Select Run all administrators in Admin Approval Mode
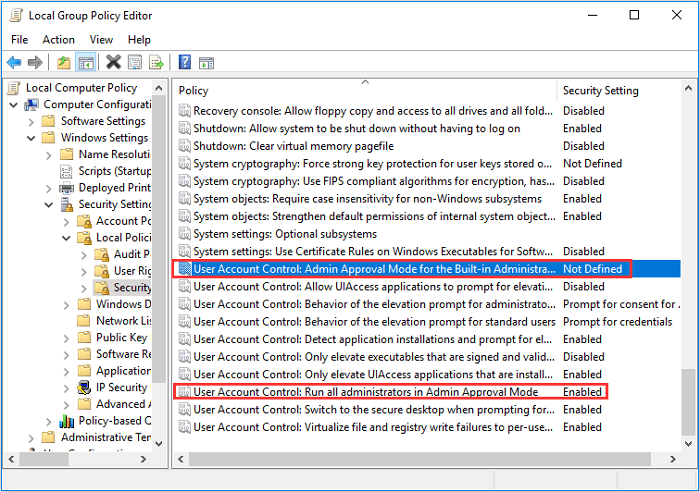The height and width of the screenshot is (492, 700). (x=365, y=392)
